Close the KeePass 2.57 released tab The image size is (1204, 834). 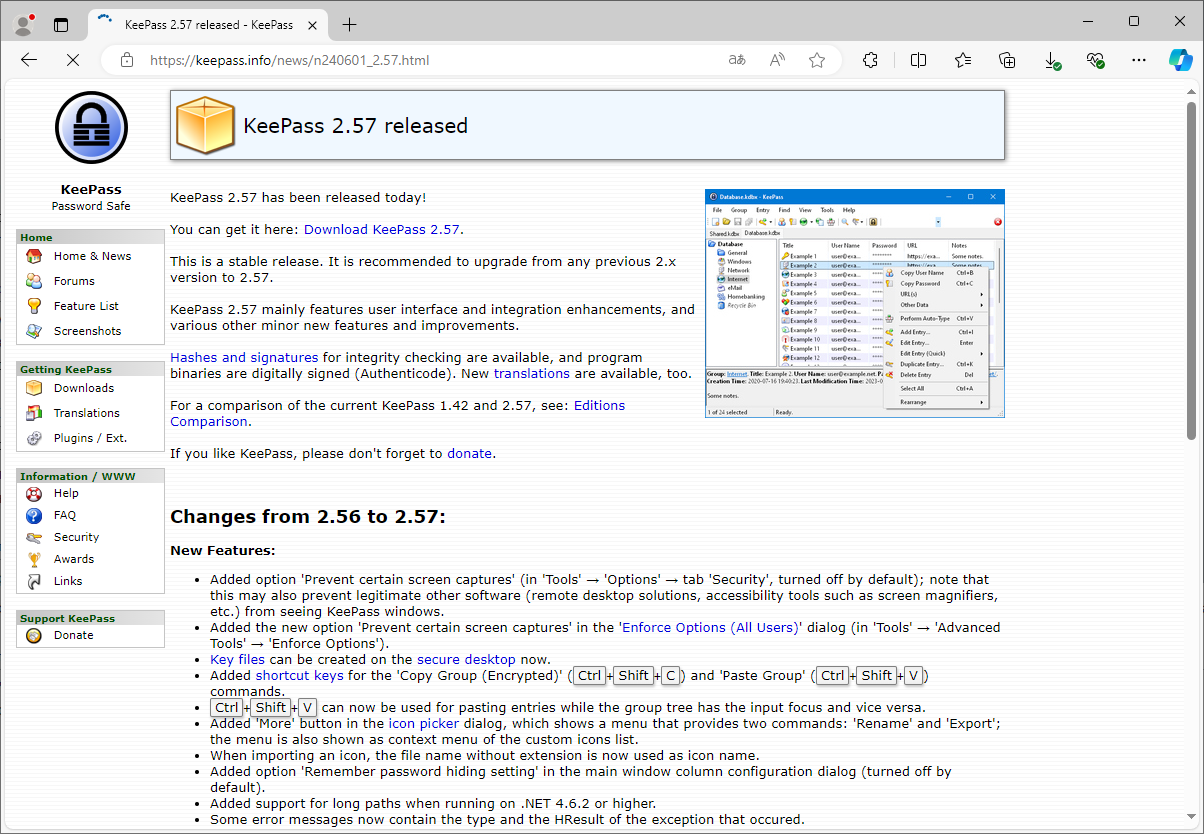pos(311,24)
